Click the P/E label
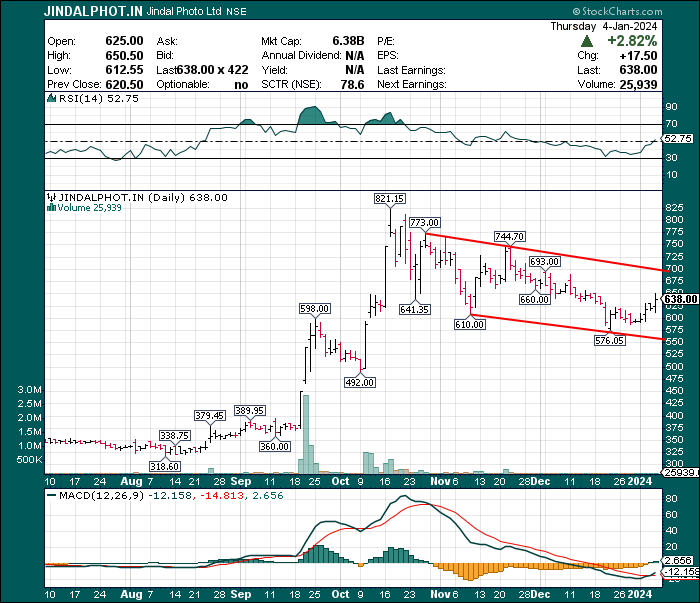Screen dimensions: 700x603 386,42
